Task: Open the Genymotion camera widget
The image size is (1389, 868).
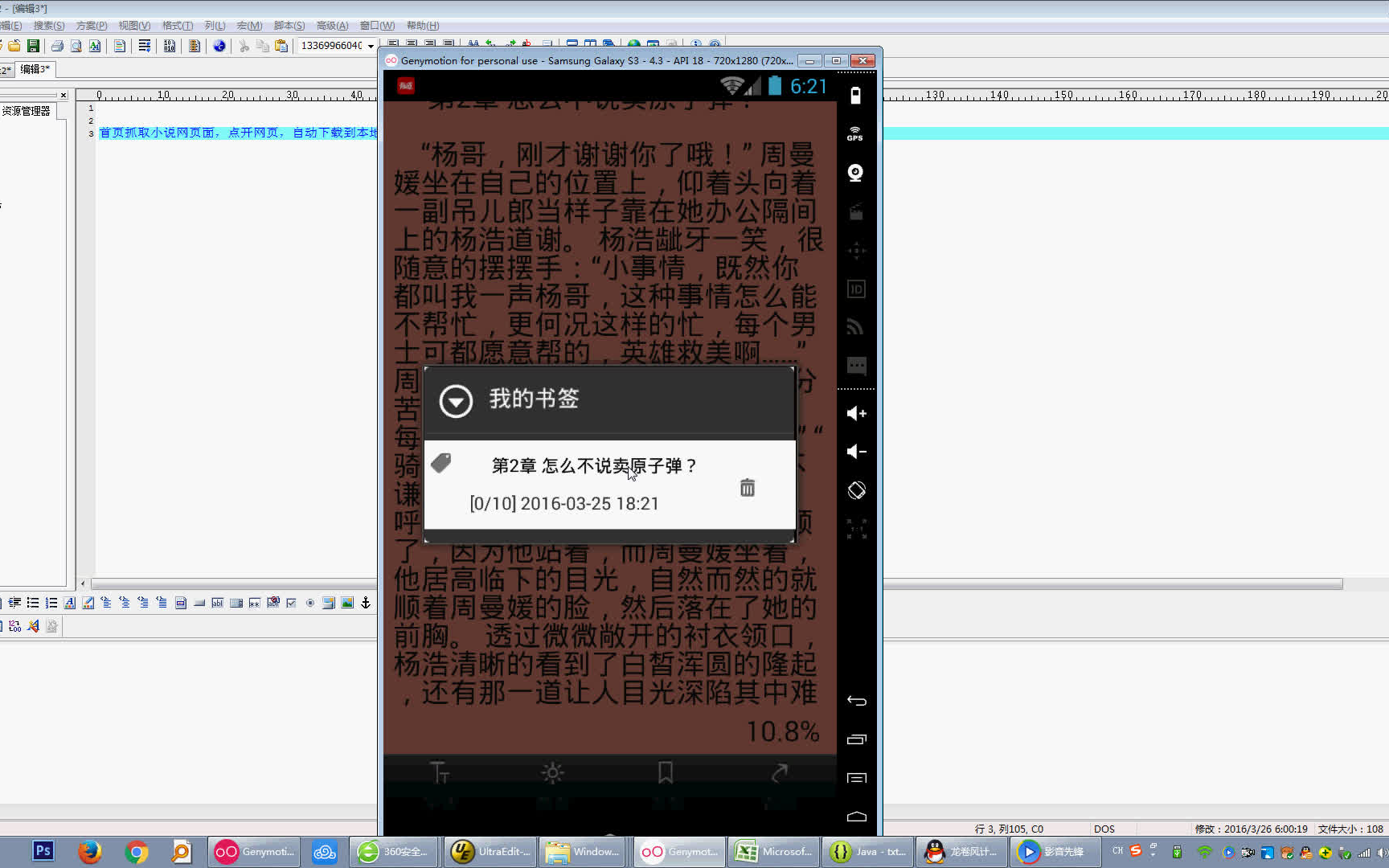Action: tap(854, 173)
